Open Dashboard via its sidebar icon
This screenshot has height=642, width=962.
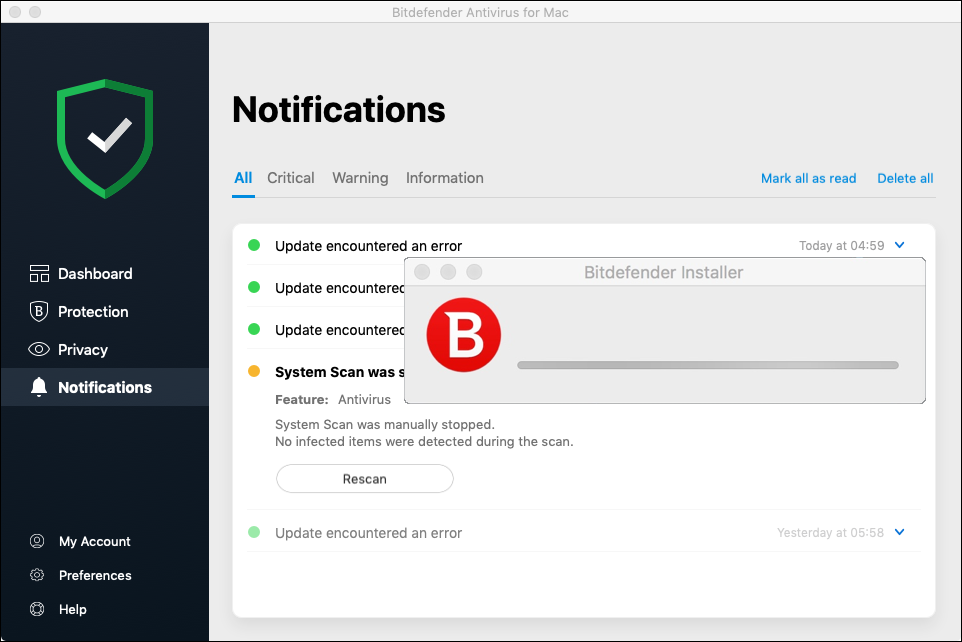[39, 274]
